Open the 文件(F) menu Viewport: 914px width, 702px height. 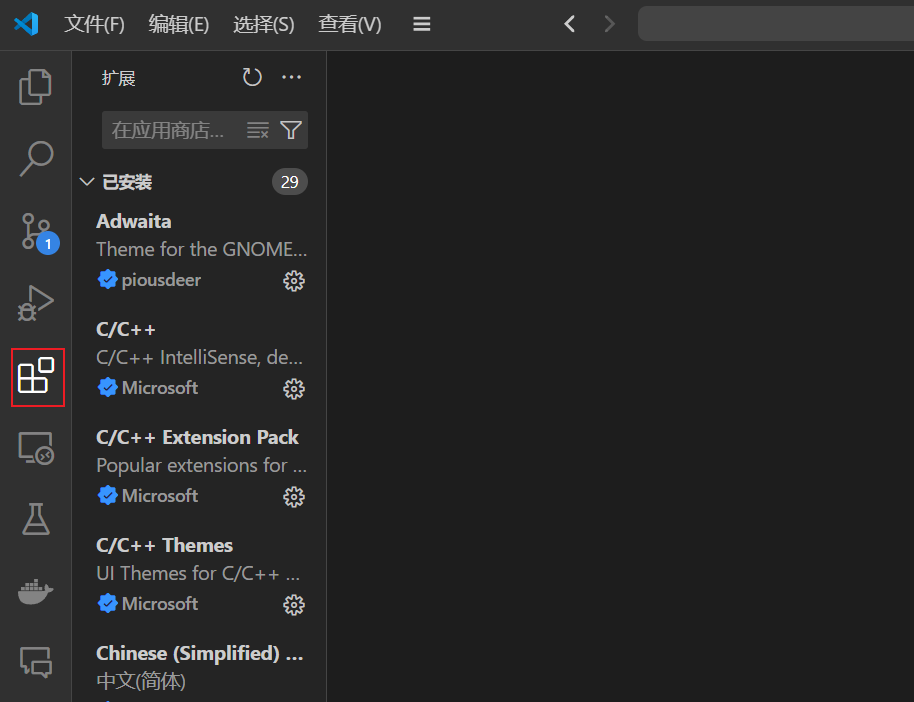94,24
